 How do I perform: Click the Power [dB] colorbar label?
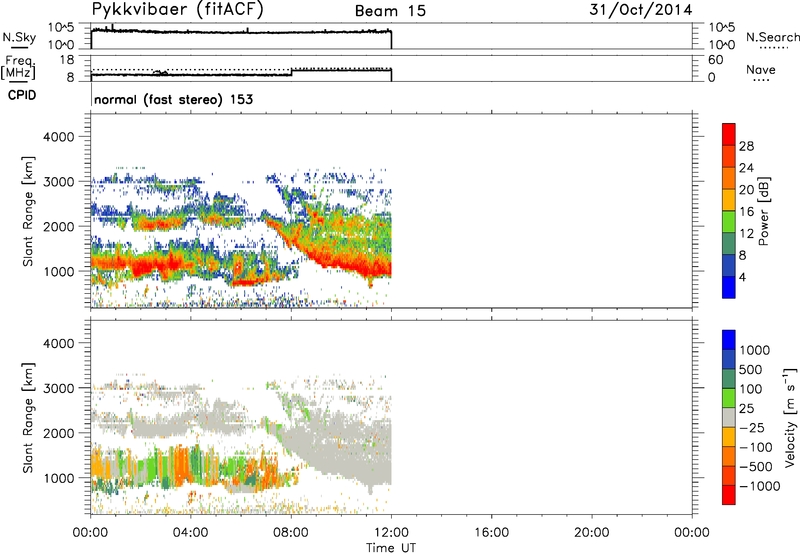(763, 211)
